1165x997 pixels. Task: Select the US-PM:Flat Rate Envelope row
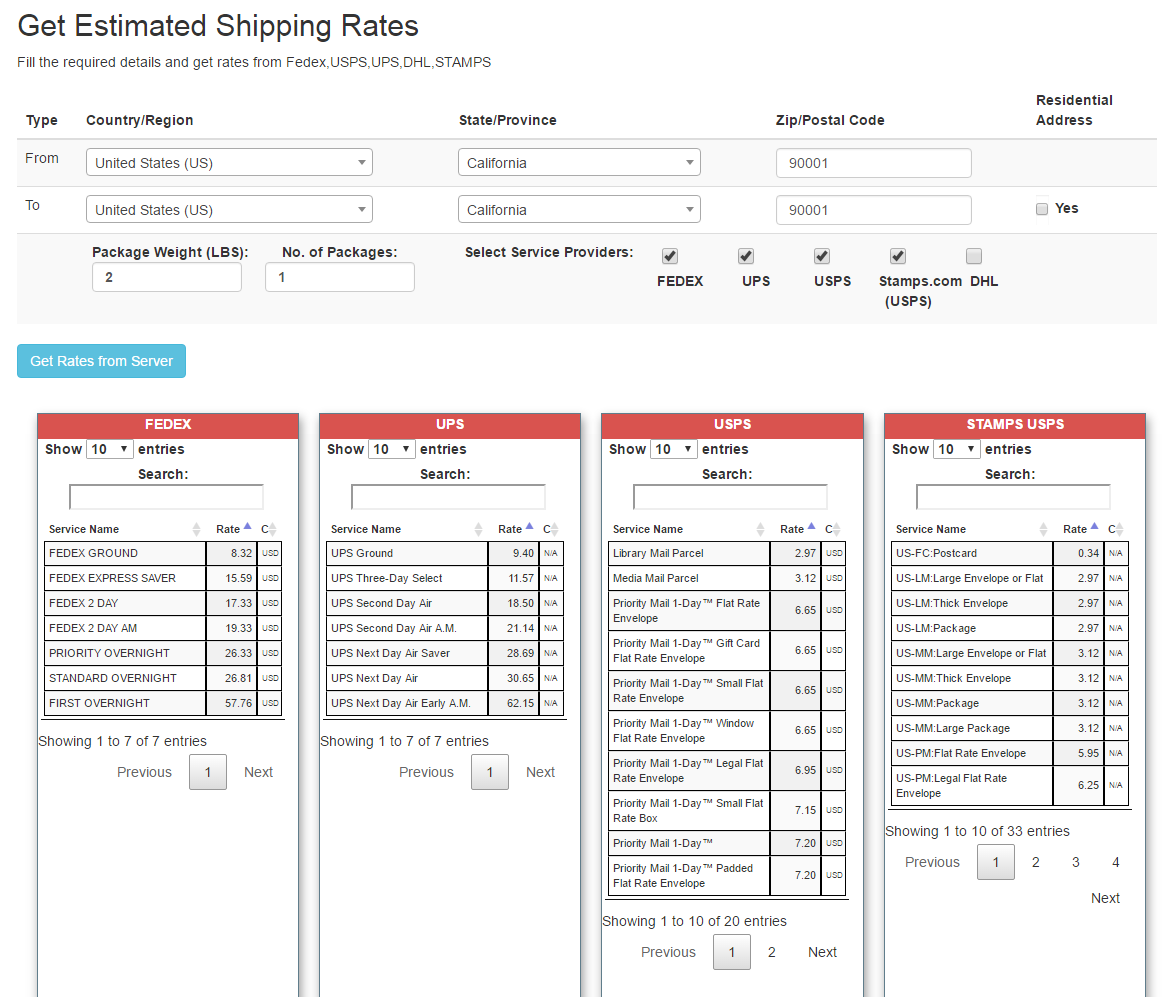click(1010, 753)
